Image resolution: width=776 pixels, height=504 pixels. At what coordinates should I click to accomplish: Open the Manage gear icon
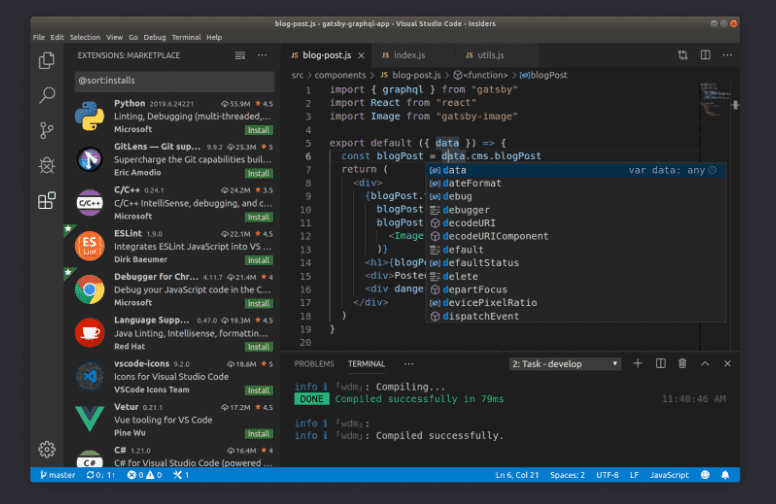(x=47, y=449)
